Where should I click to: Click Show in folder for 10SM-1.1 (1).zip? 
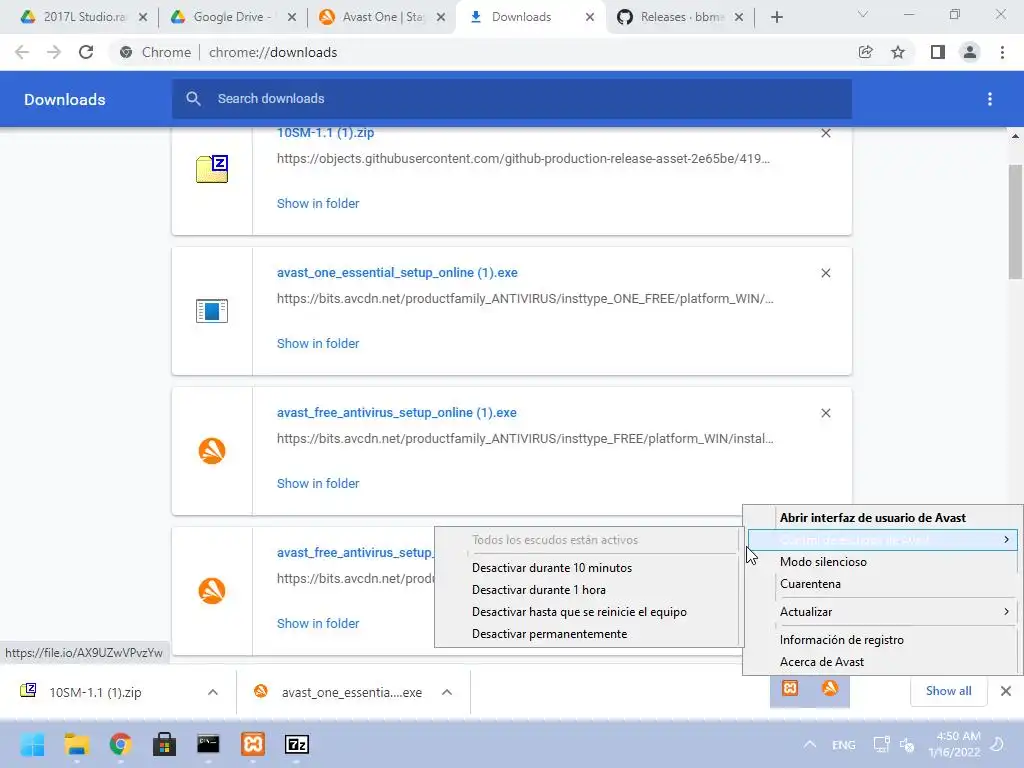click(318, 204)
